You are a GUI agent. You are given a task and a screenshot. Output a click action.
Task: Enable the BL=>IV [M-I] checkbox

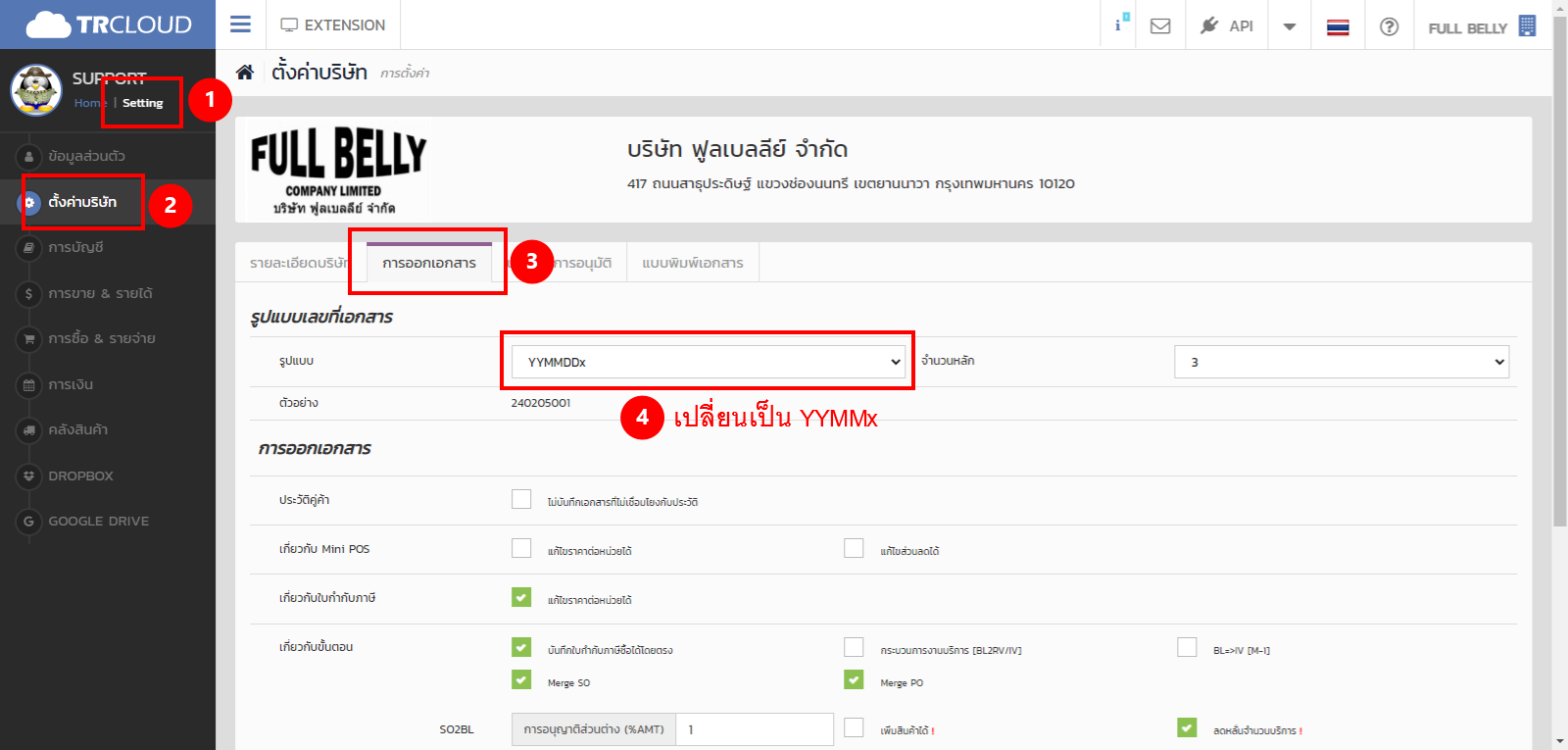1187,647
